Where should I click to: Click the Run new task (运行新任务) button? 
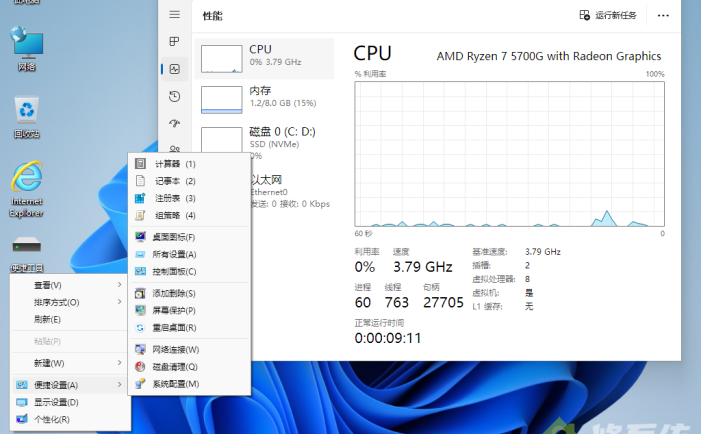tap(608, 15)
